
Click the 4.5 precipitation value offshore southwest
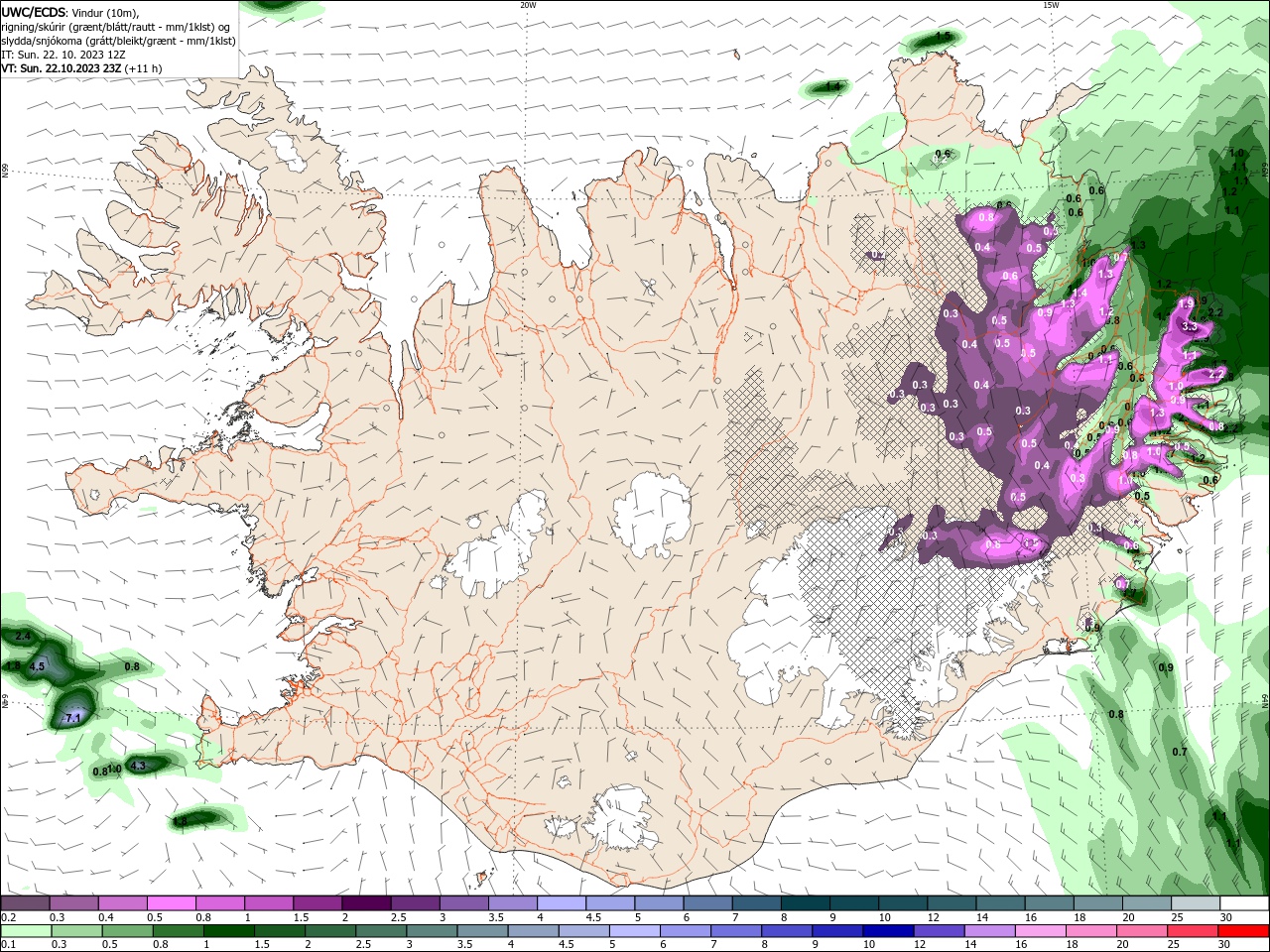point(37,666)
